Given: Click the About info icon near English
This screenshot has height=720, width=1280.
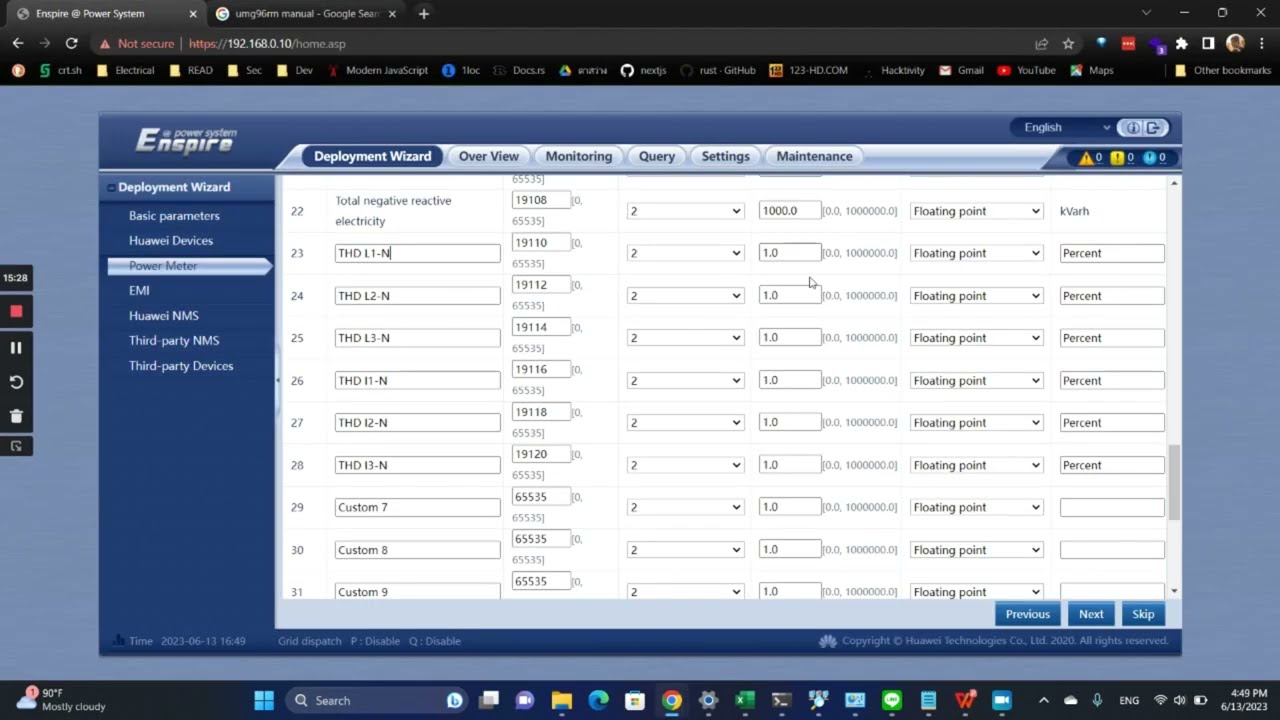Looking at the screenshot, I should 1133,128.
